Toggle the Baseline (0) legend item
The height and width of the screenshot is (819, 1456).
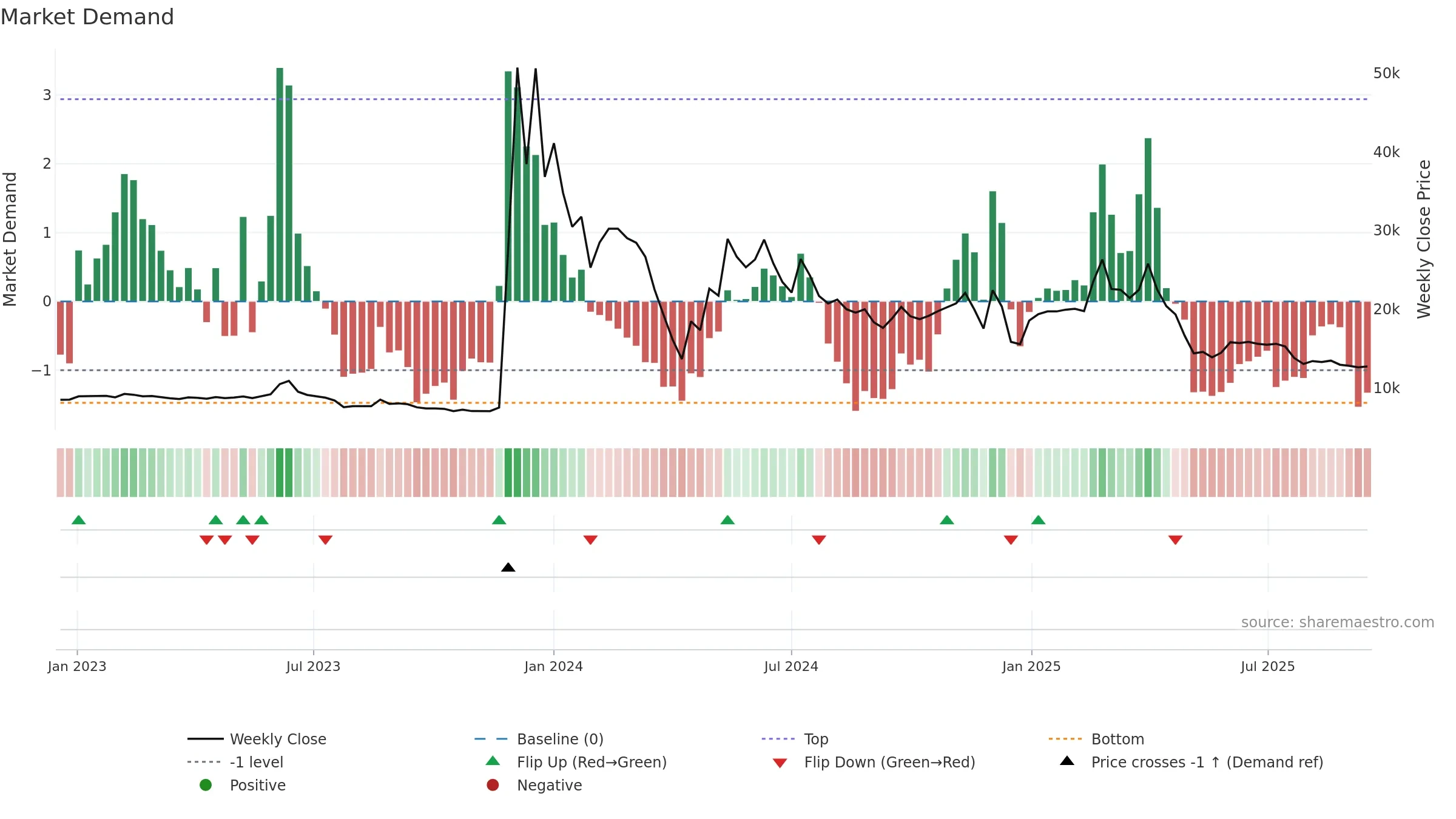point(539,739)
